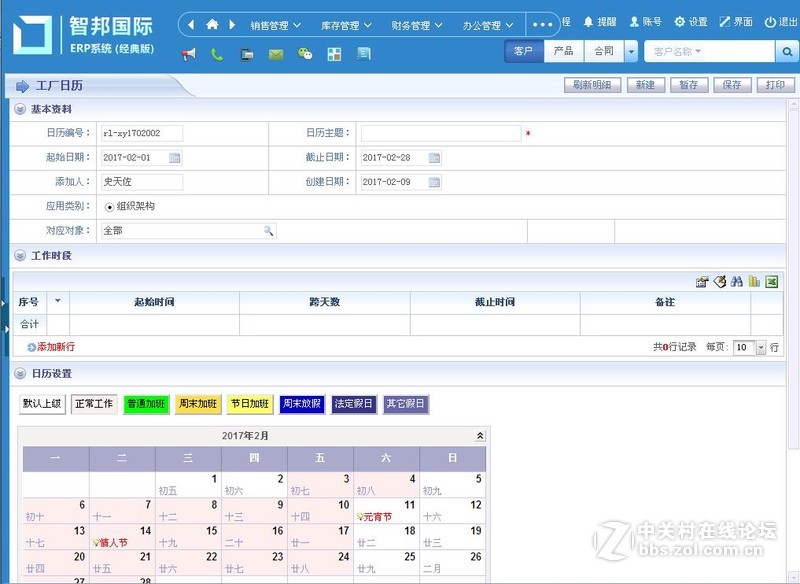Click the 日历编号 input field

point(142,134)
